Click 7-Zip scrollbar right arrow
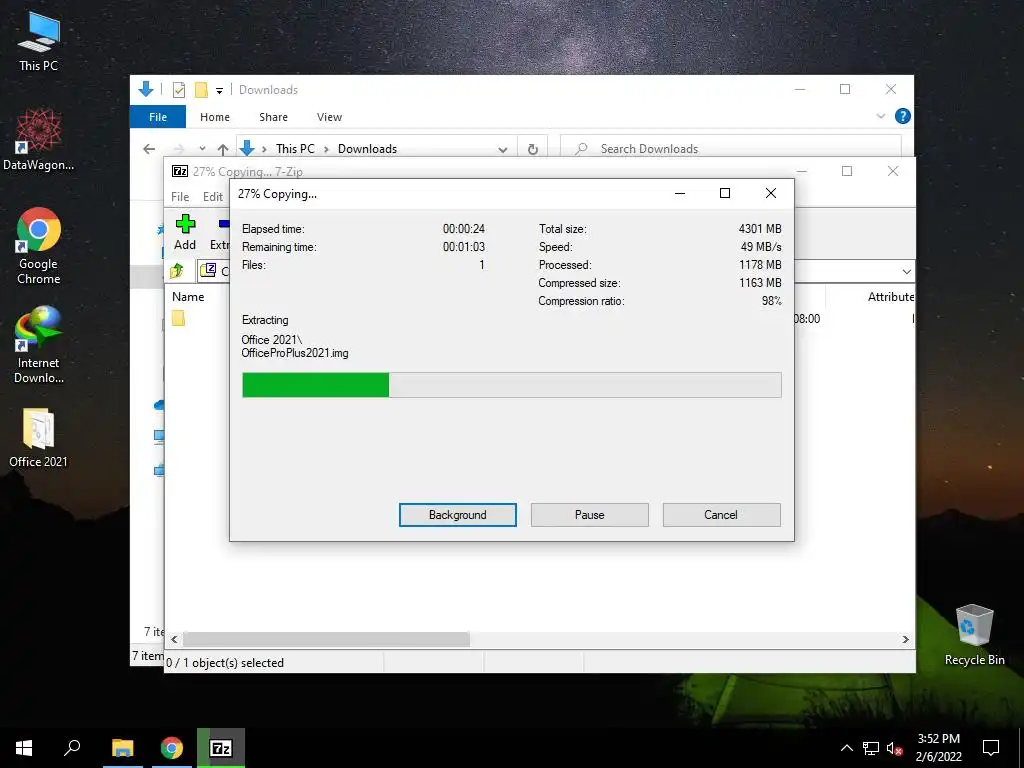The width and height of the screenshot is (1024, 768). pos(906,639)
